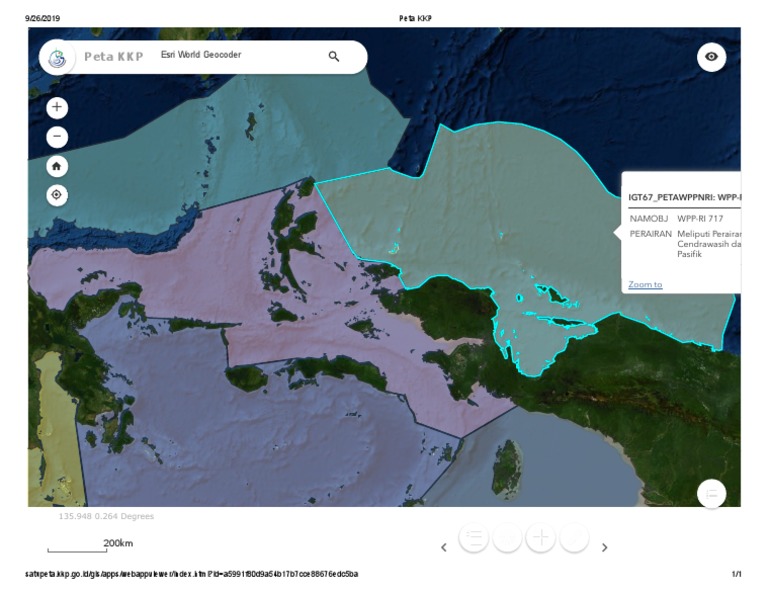Go to next widget with right chevron
Viewport: 768px width, 594px height.
604,547
